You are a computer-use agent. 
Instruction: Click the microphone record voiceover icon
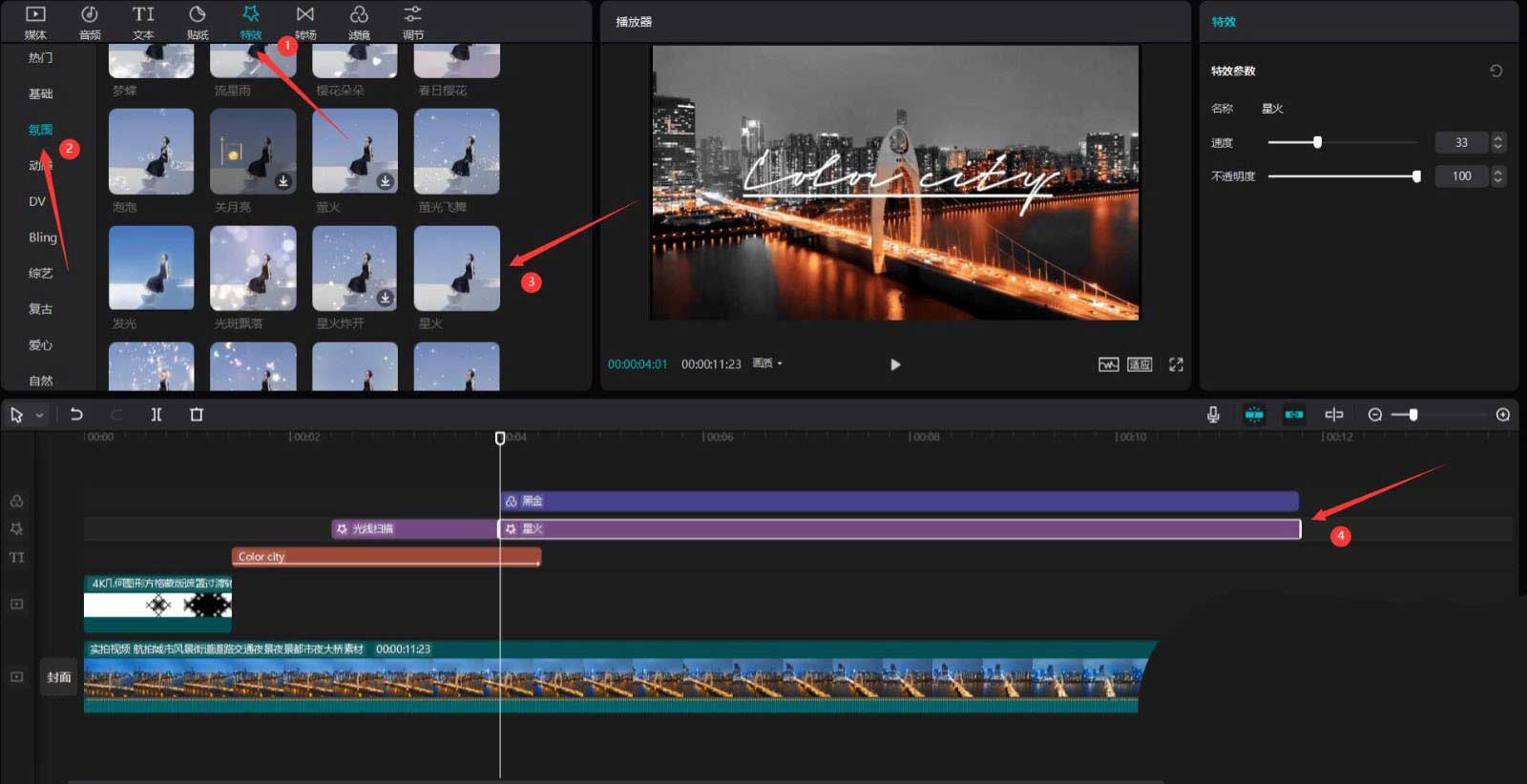[1213, 414]
